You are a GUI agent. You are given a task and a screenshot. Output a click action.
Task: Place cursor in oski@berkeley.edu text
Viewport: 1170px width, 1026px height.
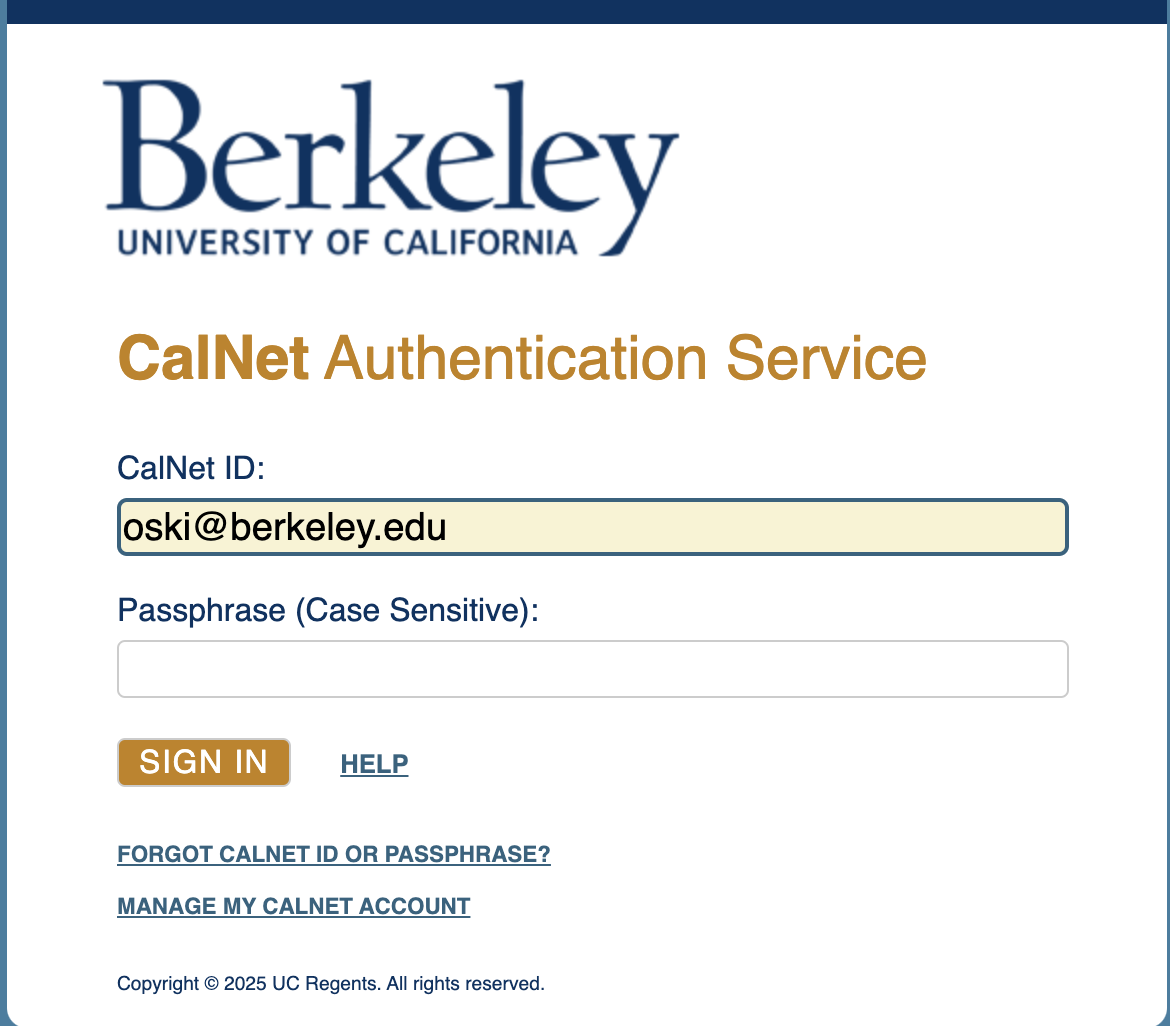(284, 527)
